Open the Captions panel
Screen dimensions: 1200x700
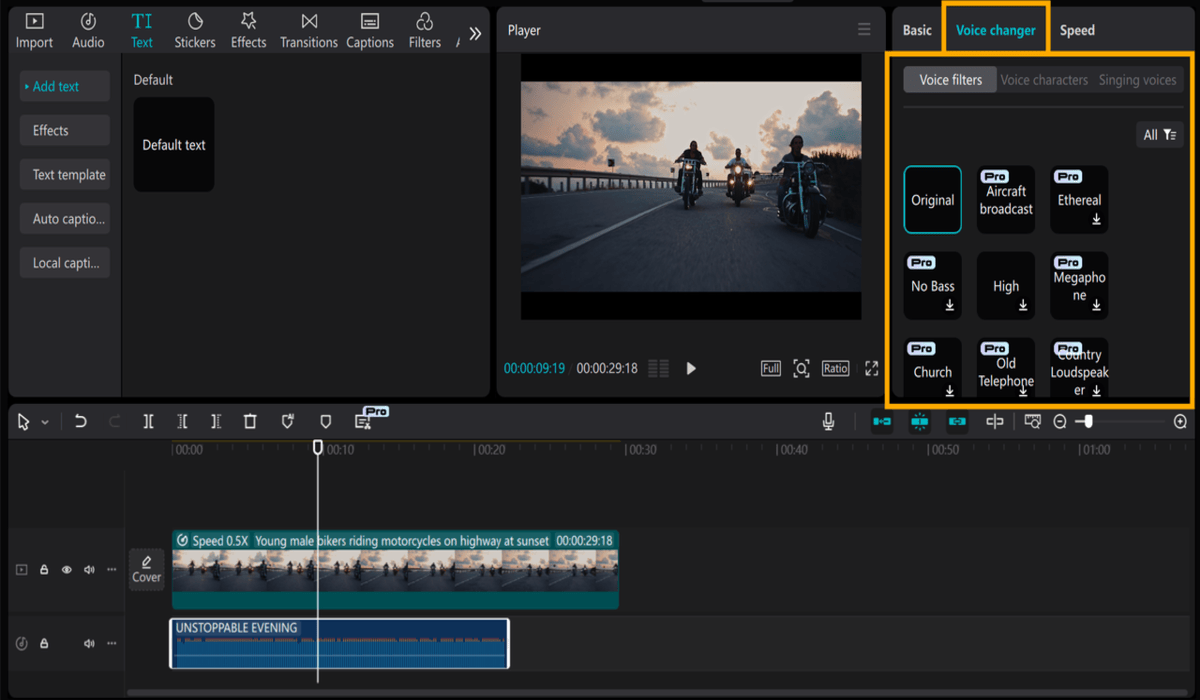pyautogui.click(x=370, y=31)
